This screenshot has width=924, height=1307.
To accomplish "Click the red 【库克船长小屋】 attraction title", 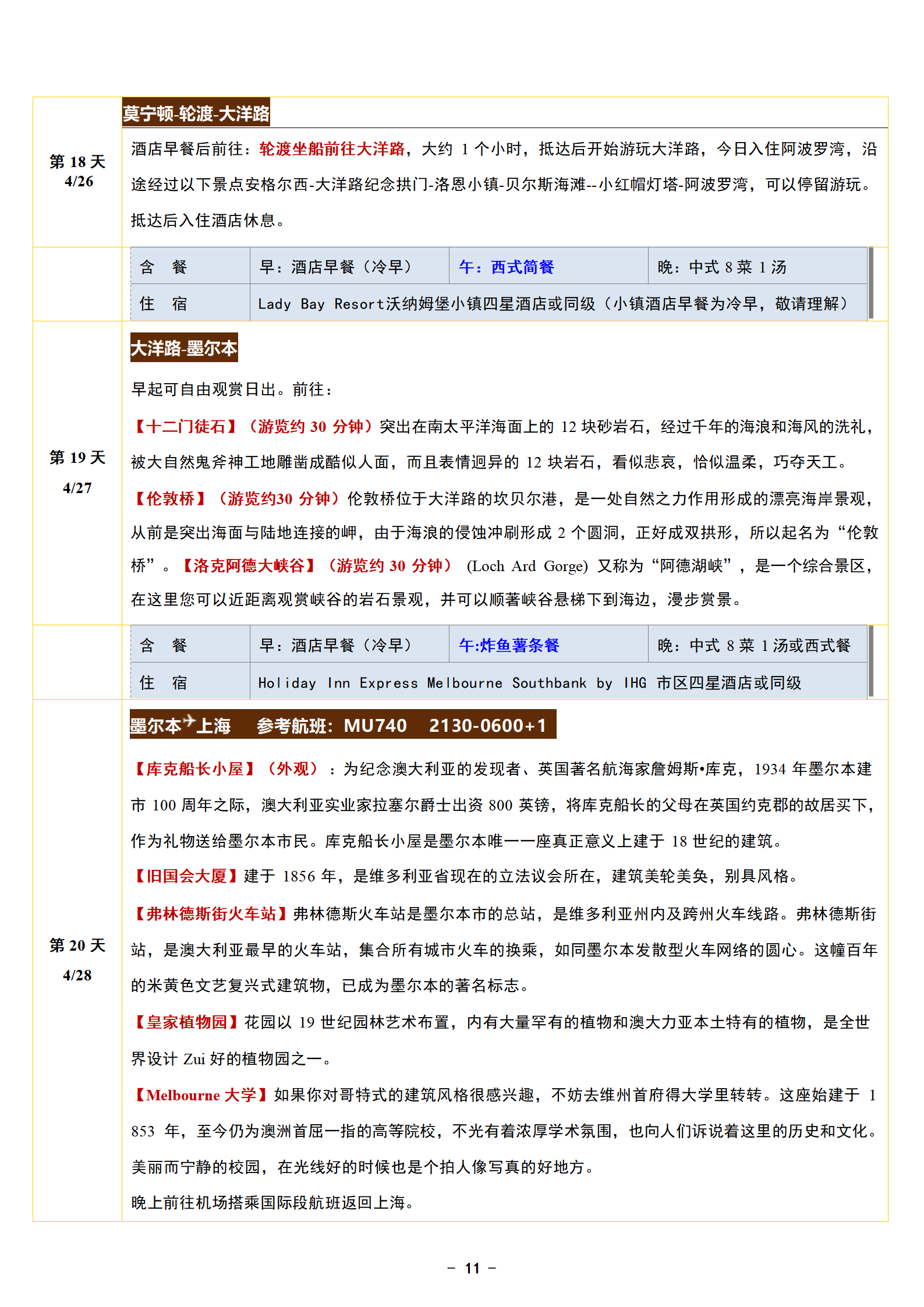I will [x=194, y=769].
